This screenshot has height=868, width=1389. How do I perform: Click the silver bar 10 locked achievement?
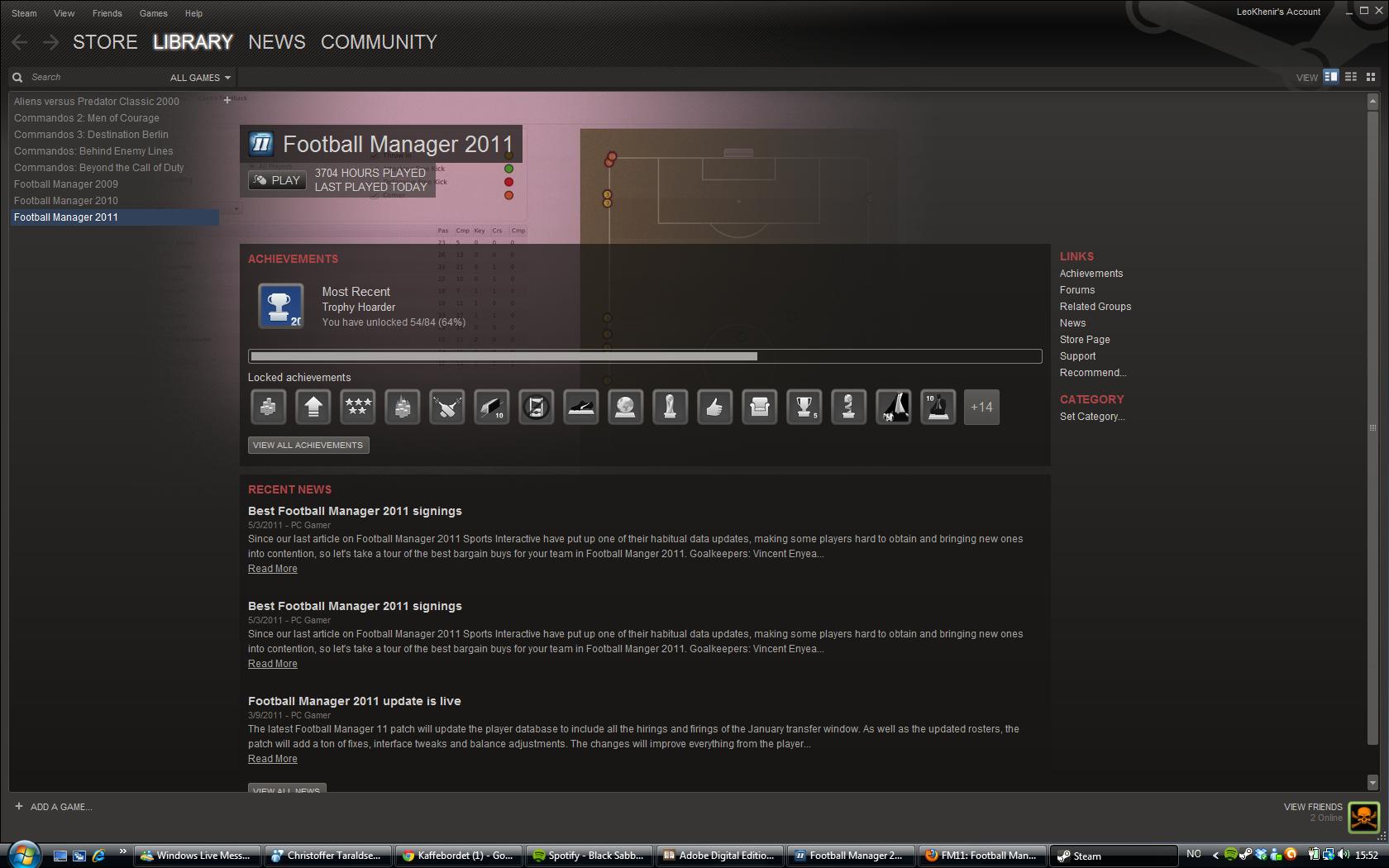(x=491, y=407)
